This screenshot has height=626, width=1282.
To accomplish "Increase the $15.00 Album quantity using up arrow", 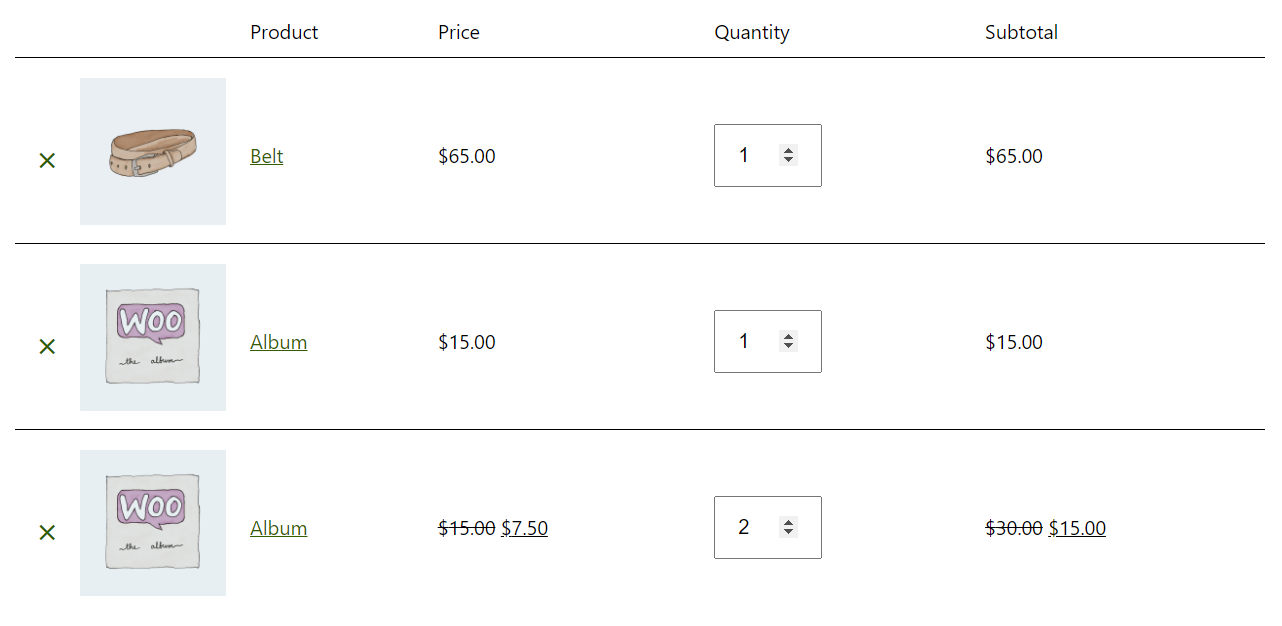I will 788,336.
